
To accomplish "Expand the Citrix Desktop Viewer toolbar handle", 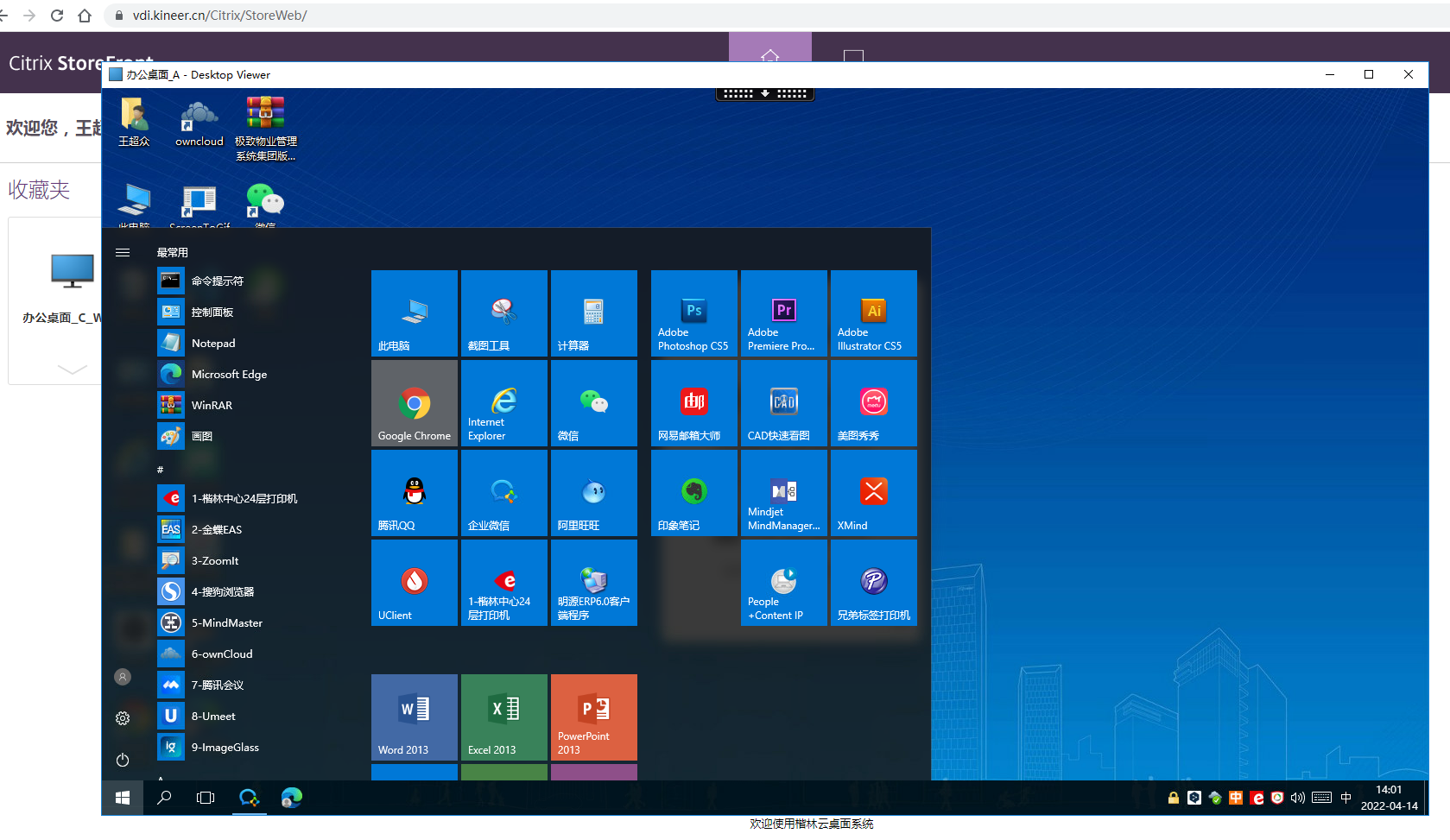I will pos(765,93).
